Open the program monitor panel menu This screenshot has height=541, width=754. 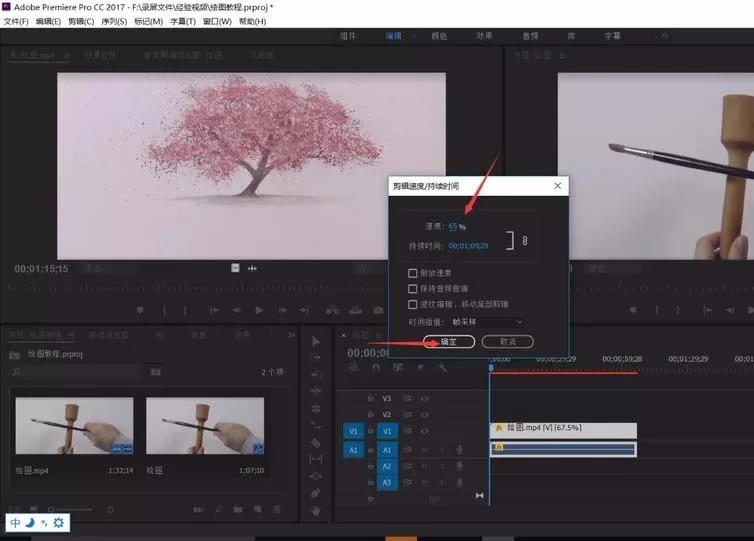562,56
